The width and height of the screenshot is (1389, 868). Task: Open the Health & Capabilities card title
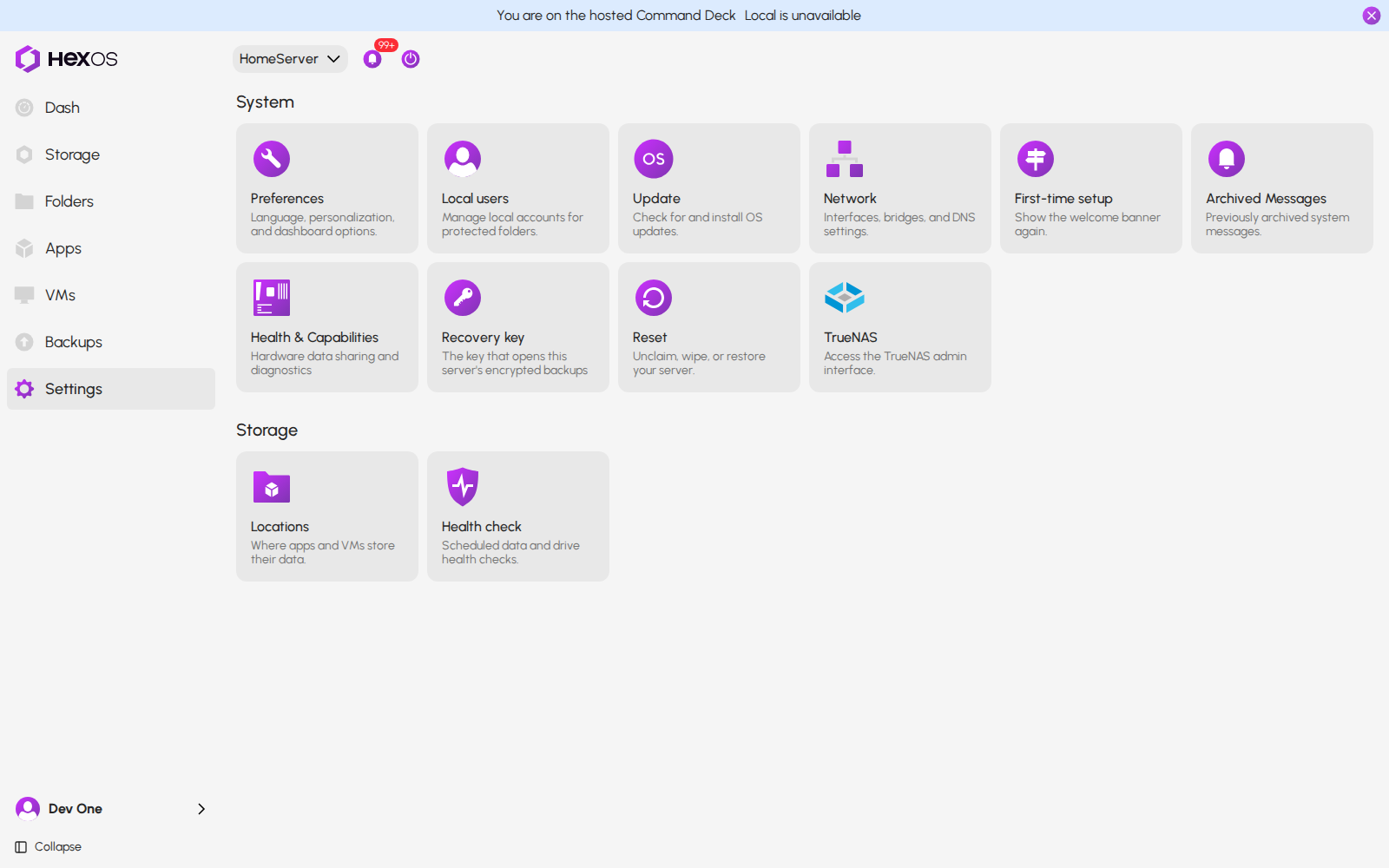[x=314, y=338]
